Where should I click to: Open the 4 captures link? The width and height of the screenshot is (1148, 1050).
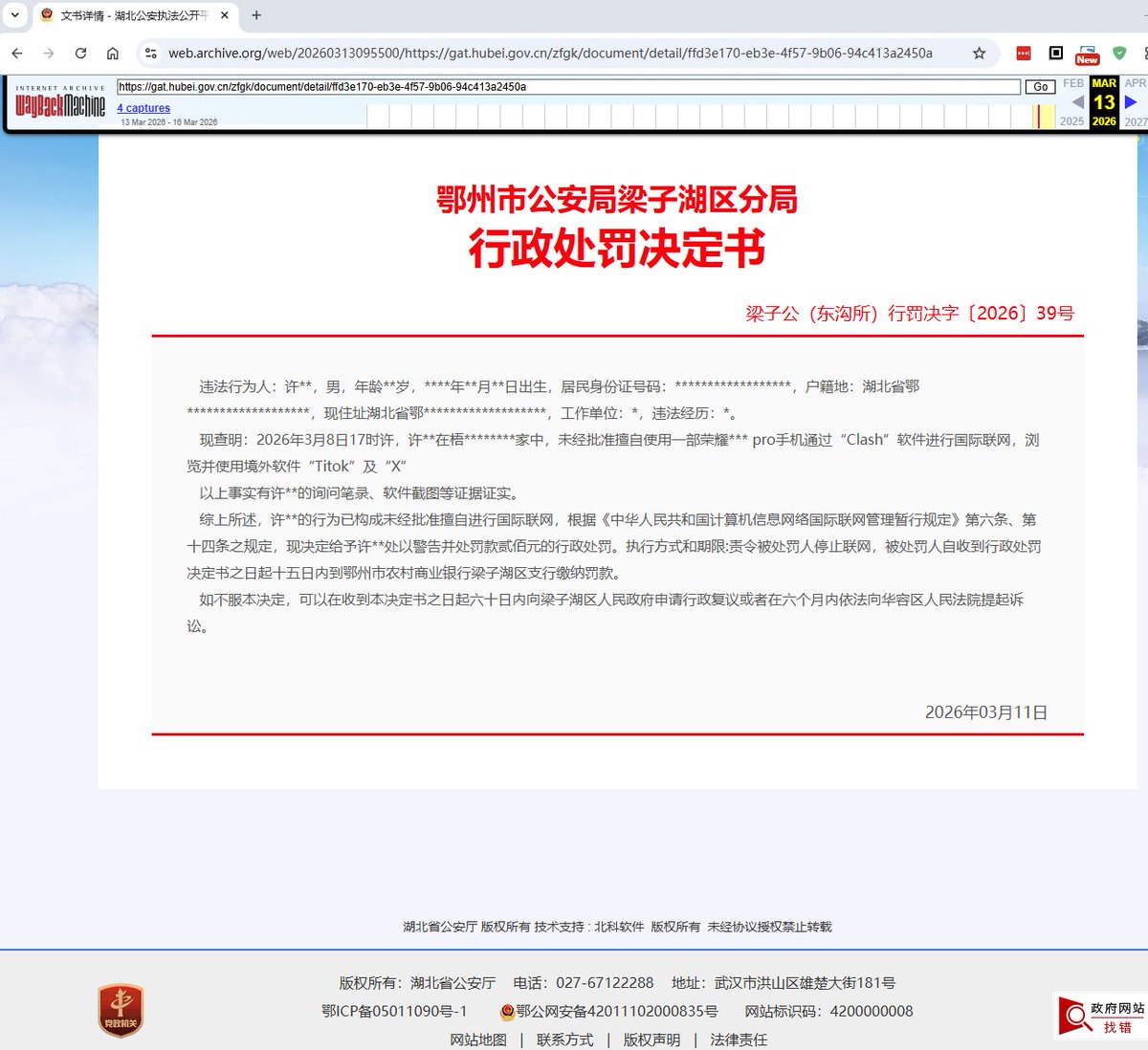point(143,108)
